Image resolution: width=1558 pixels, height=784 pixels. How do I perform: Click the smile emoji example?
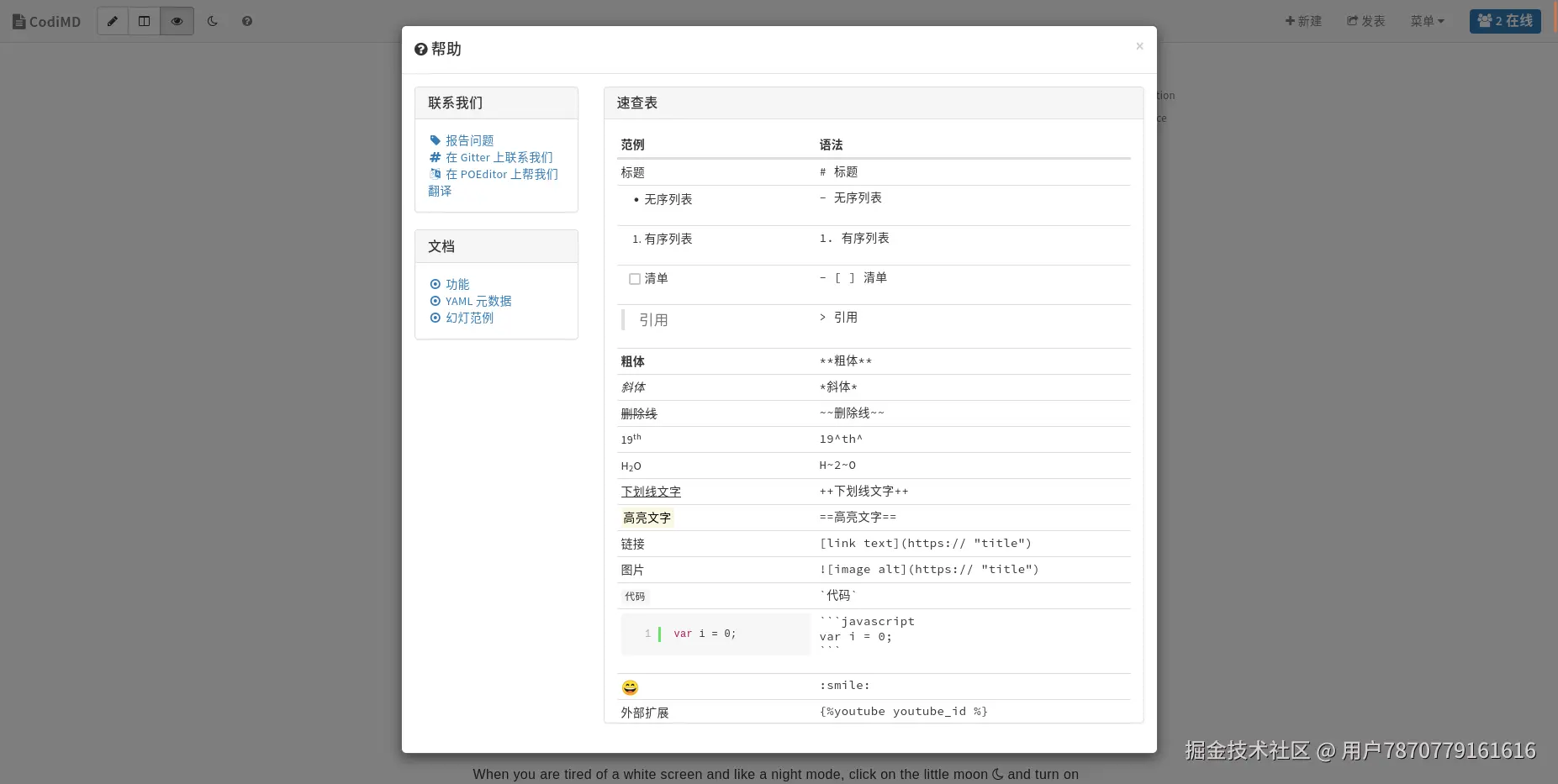pyautogui.click(x=630, y=687)
